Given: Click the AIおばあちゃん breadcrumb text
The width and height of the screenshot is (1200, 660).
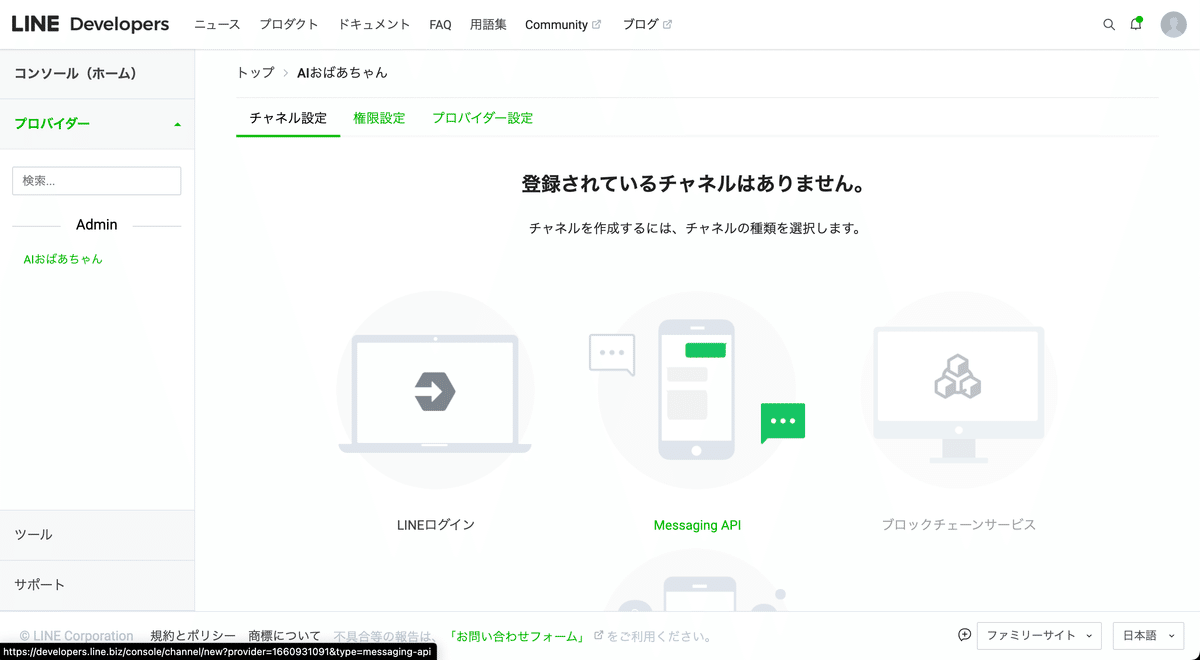Looking at the screenshot, I should (x=342, y=73).
